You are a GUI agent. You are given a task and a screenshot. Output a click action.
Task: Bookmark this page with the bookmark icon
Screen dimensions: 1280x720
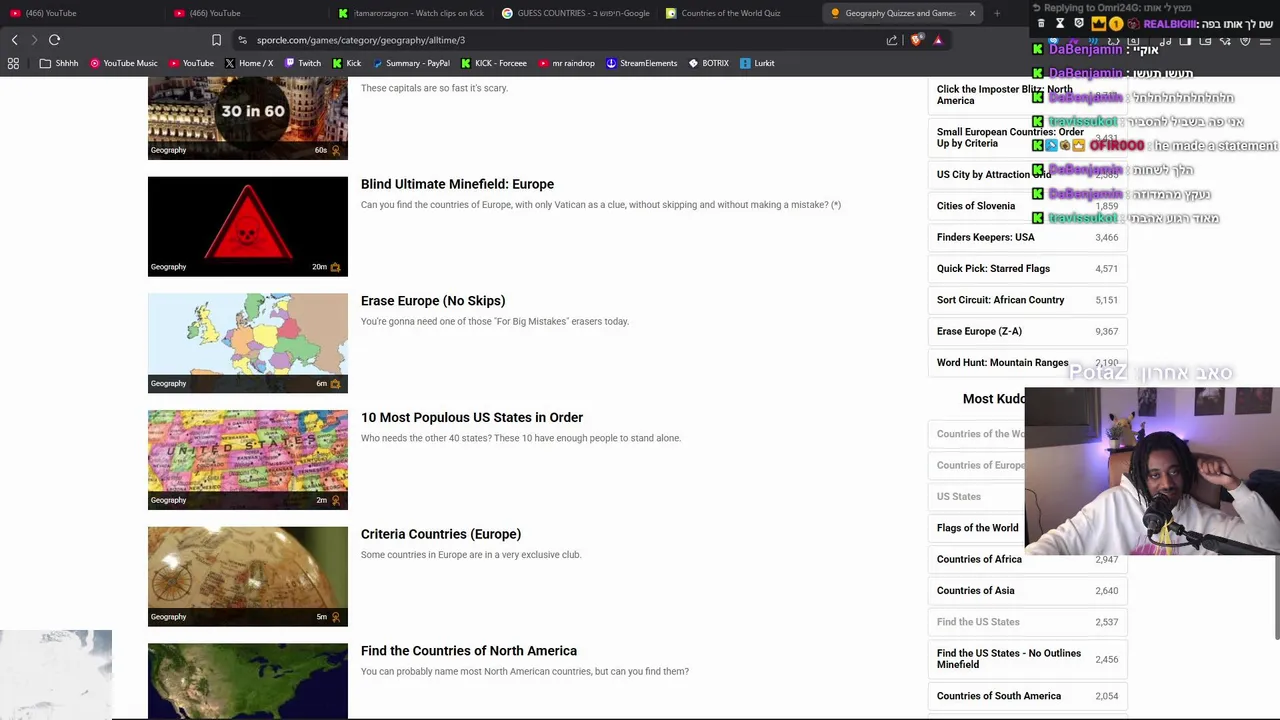216,40
